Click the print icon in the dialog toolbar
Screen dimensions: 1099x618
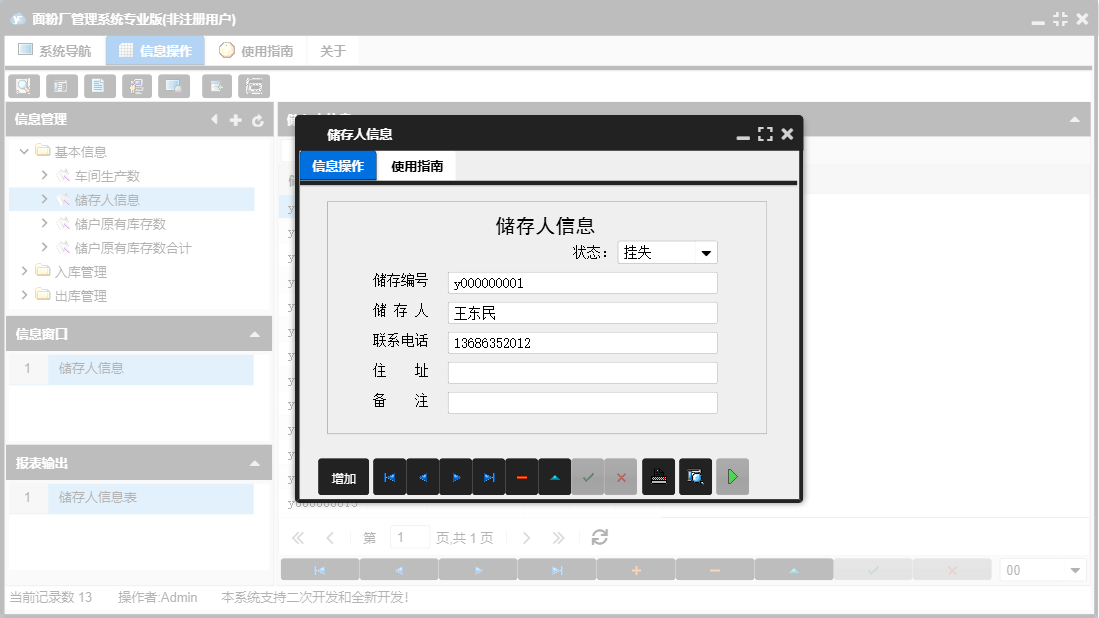[658, 477]
